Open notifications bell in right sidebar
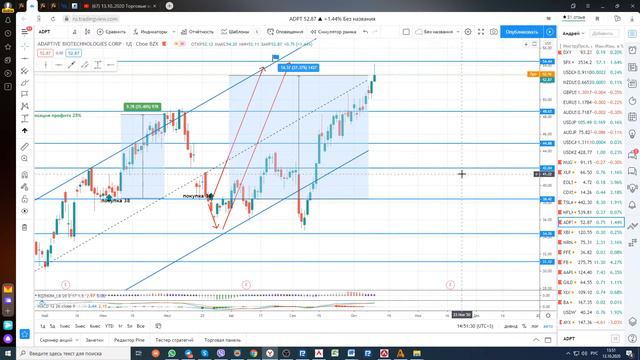This screenshot has height=360, width=640. coord(632,205)
